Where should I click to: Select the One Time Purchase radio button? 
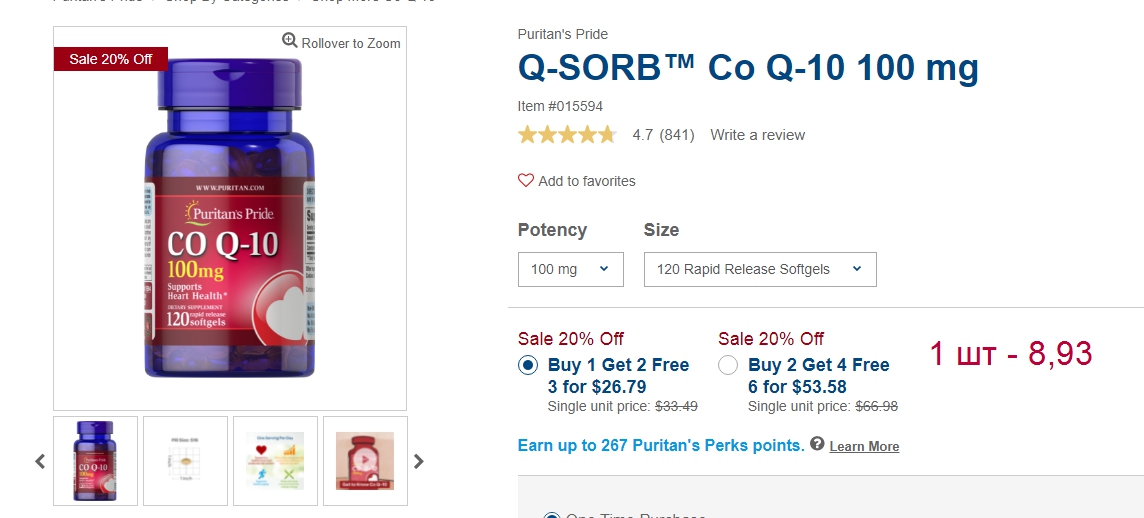pos(551,514)
